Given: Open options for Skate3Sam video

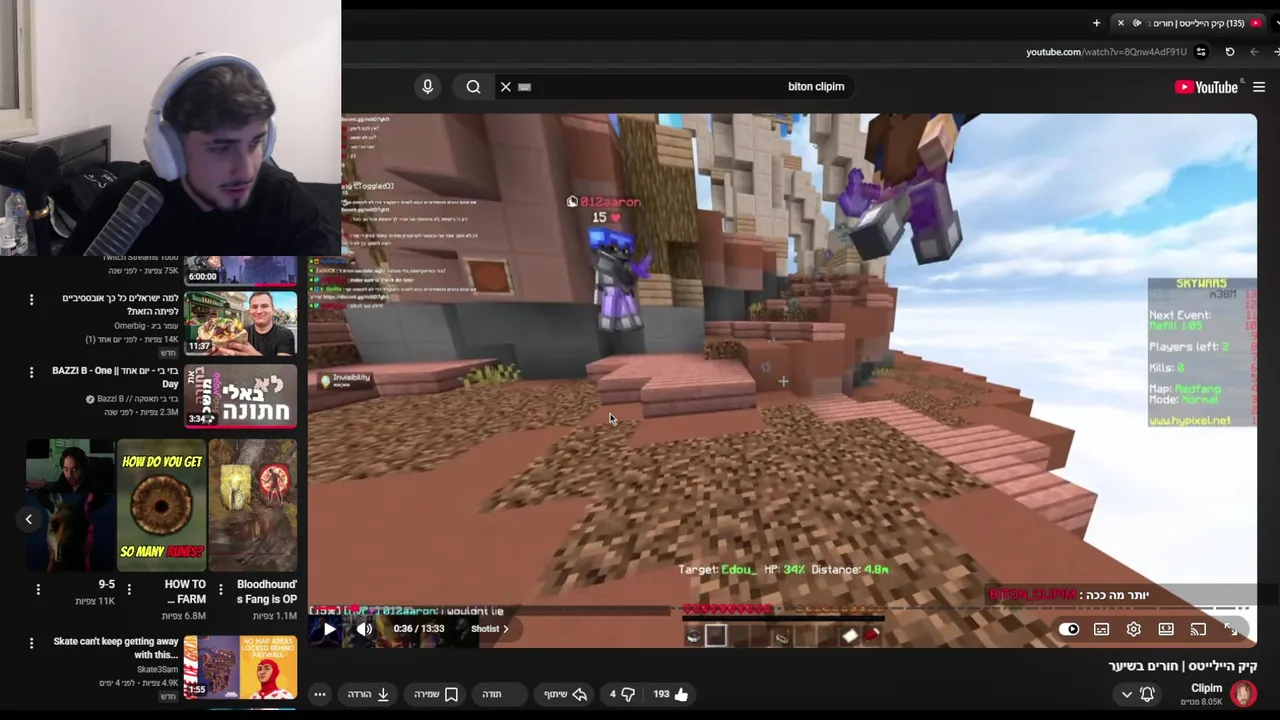Looking at the screenshot, I should (31, 643).
